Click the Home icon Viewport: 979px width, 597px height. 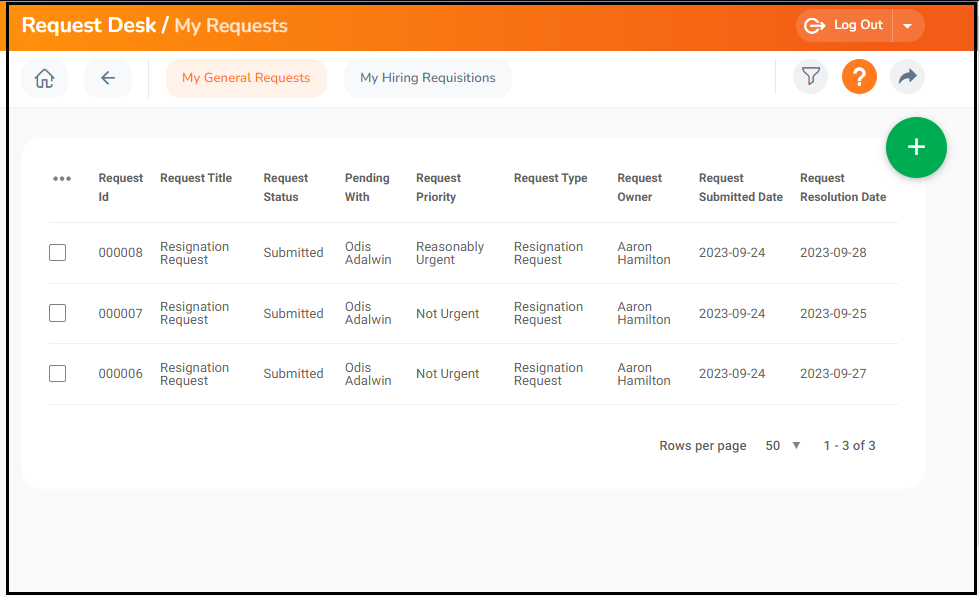click(x=44, y=77)
